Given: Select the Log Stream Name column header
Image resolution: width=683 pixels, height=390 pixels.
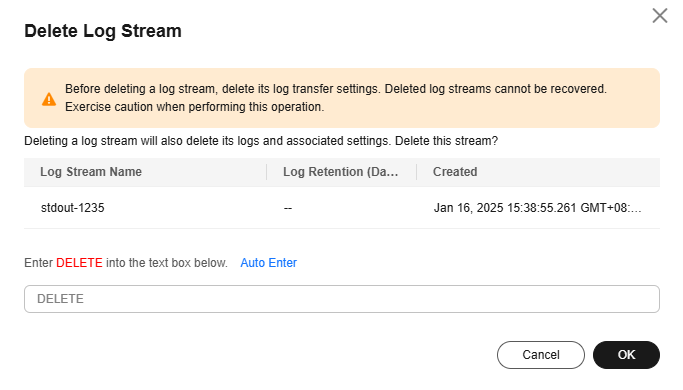Looking at the screenshot, I should tap(91, 172).
